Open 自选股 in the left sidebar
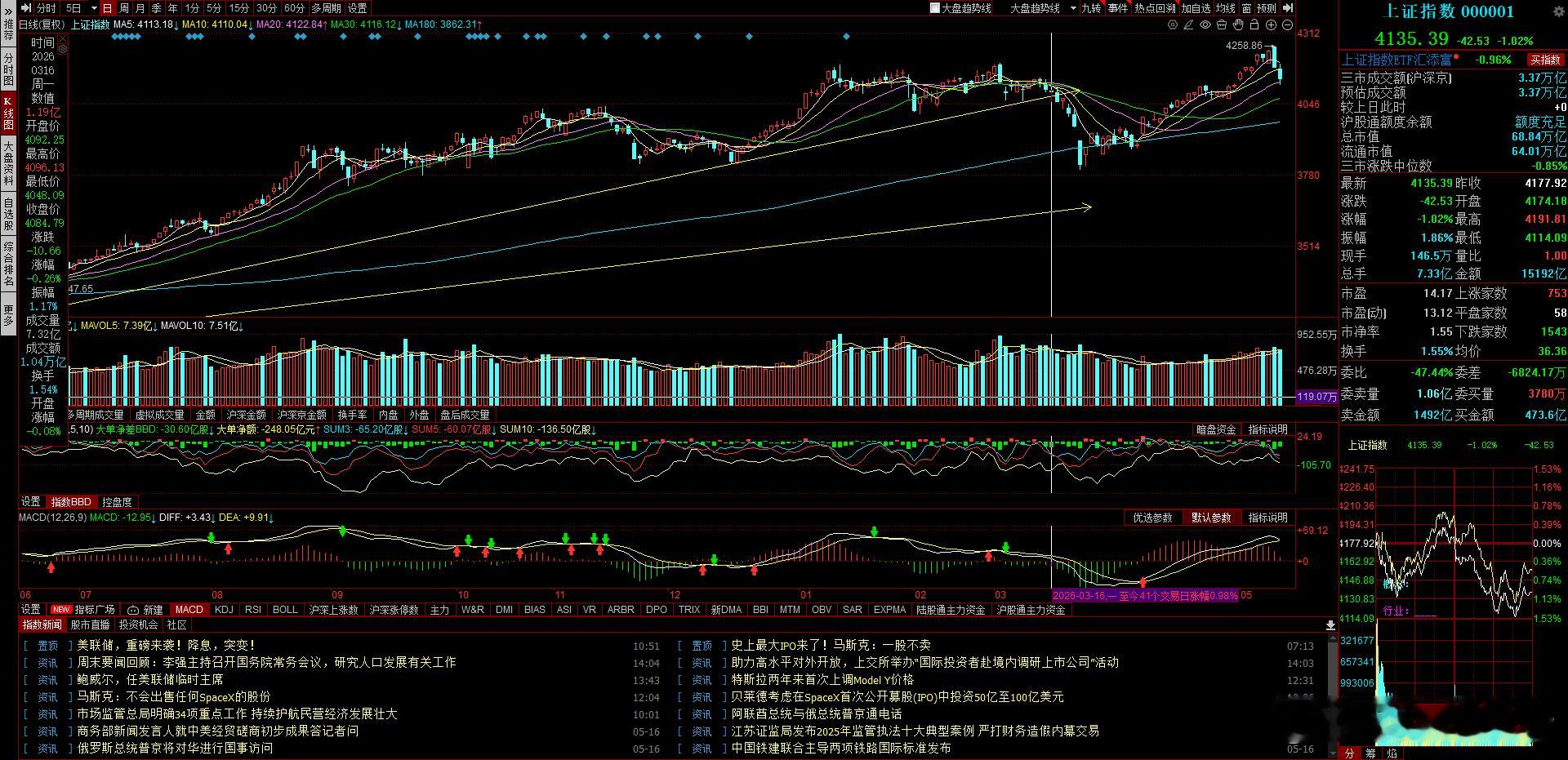This screenshot has height=760, width=1568. (8, 214)
